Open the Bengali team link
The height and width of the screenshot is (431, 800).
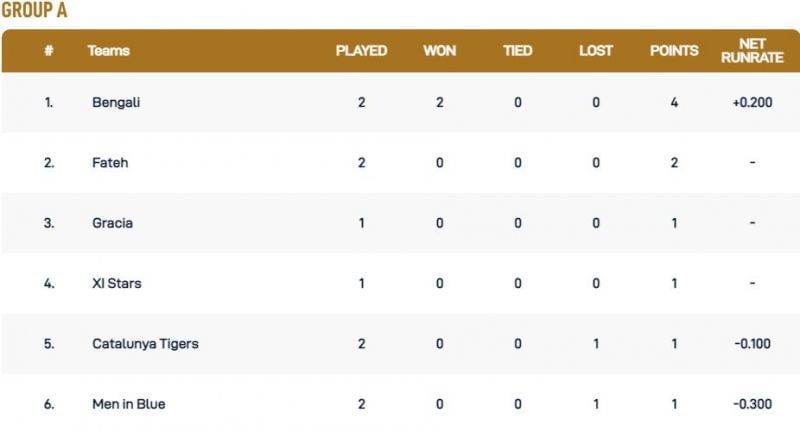coord(116,103)
